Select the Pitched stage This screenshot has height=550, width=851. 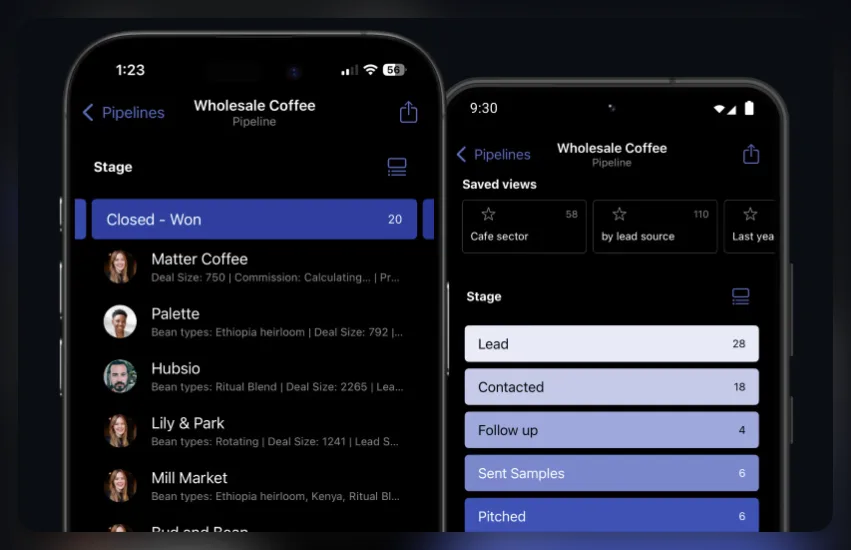[612, 515]
